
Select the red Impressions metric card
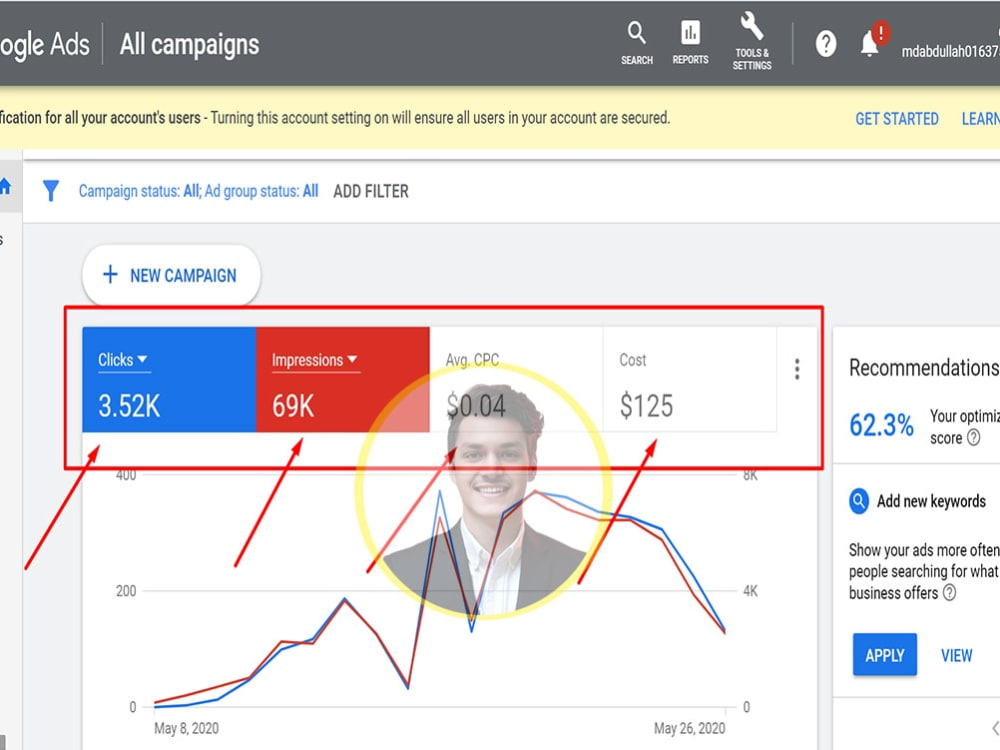342,379
